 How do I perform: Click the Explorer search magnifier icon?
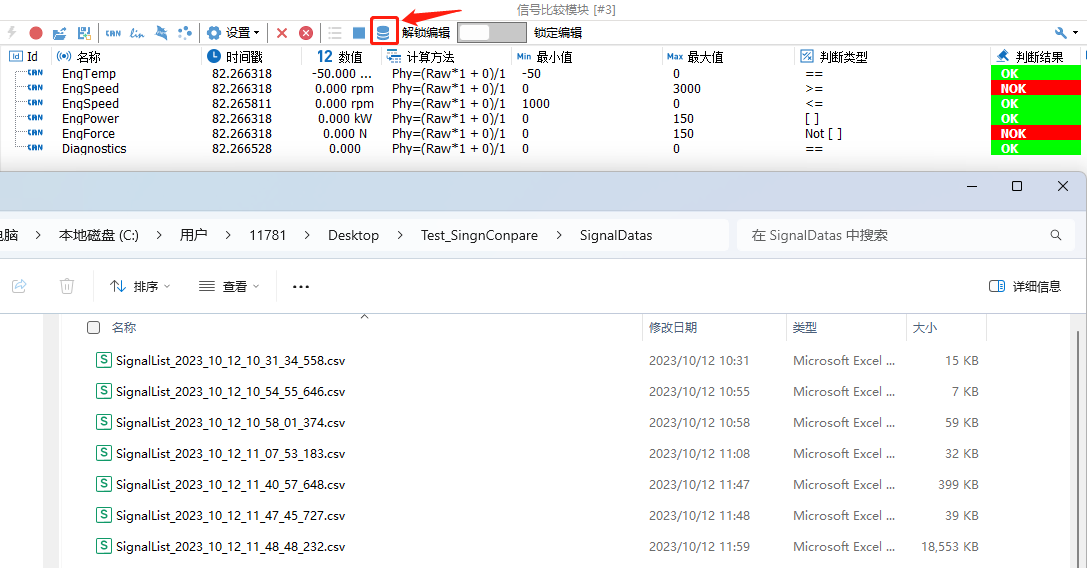[x=1056, y=235]
